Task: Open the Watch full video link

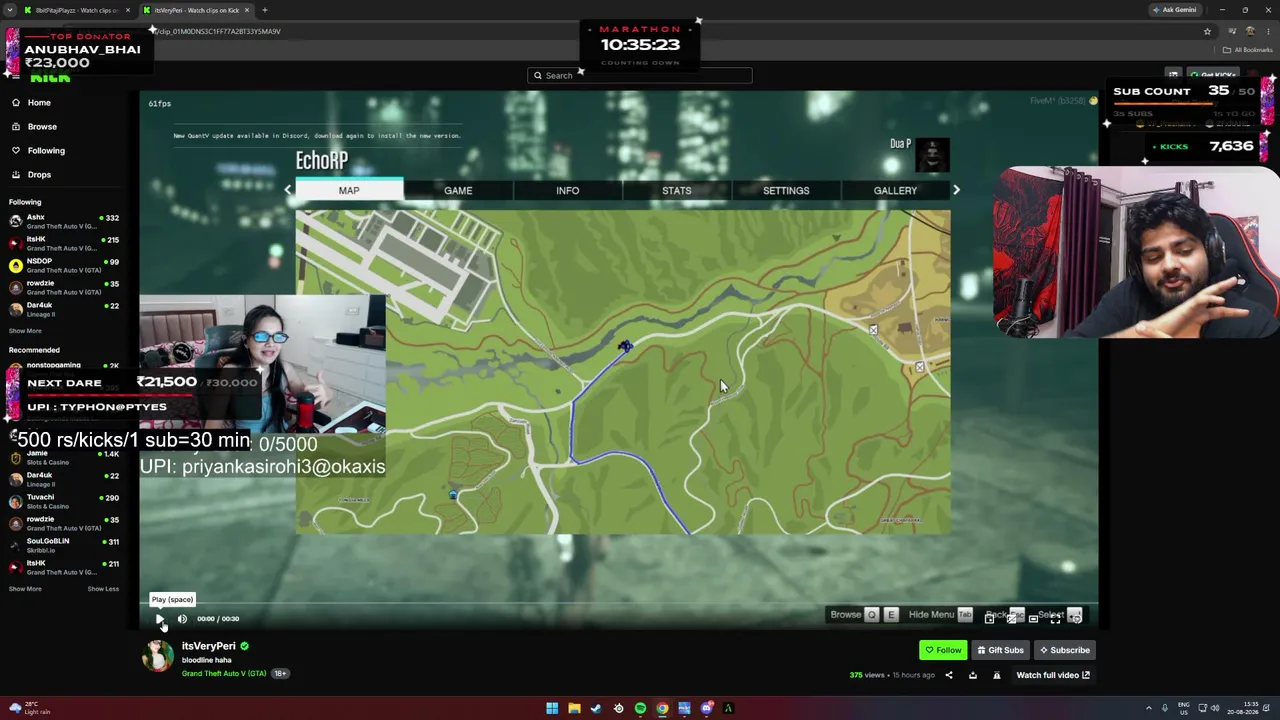Action: tap(1053, 675)
